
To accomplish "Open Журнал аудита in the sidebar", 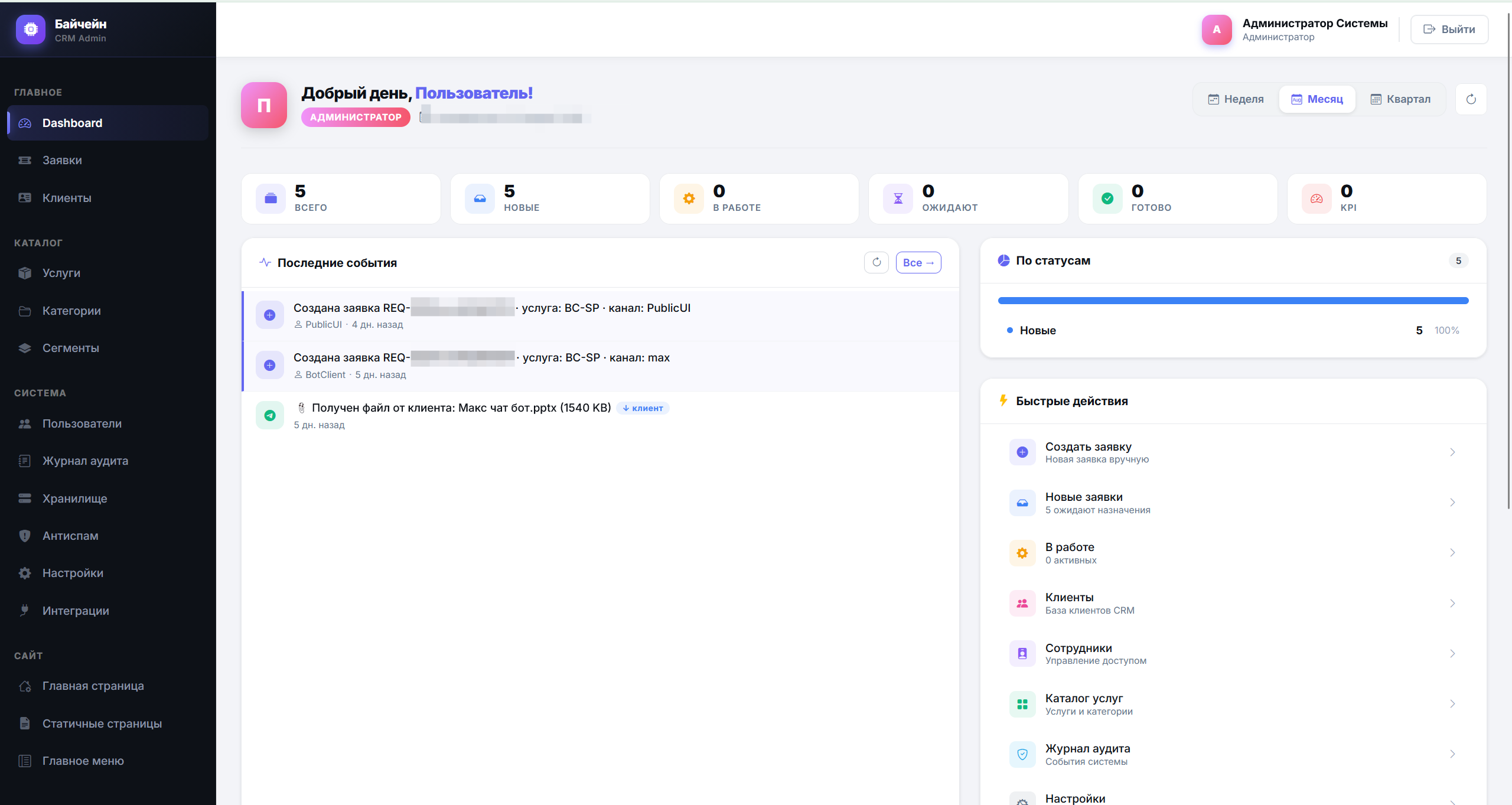I will (x=85, y=461).
